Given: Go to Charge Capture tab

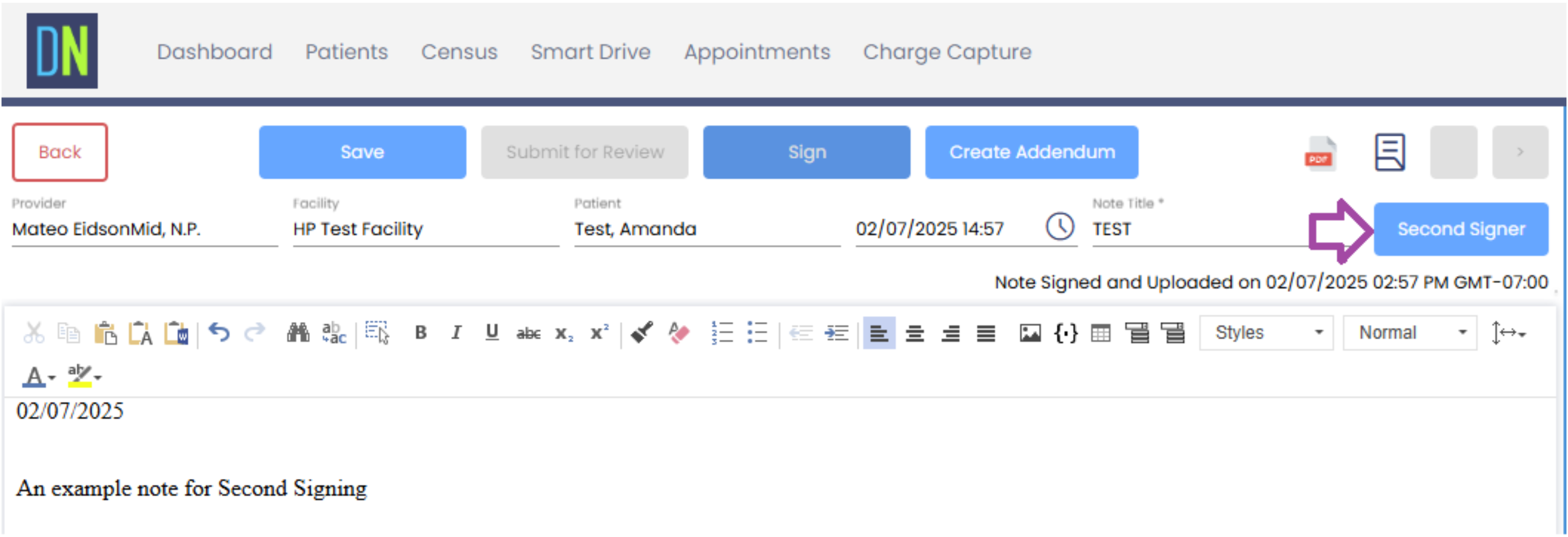Looking at the screenshot, I should (946, 52).
